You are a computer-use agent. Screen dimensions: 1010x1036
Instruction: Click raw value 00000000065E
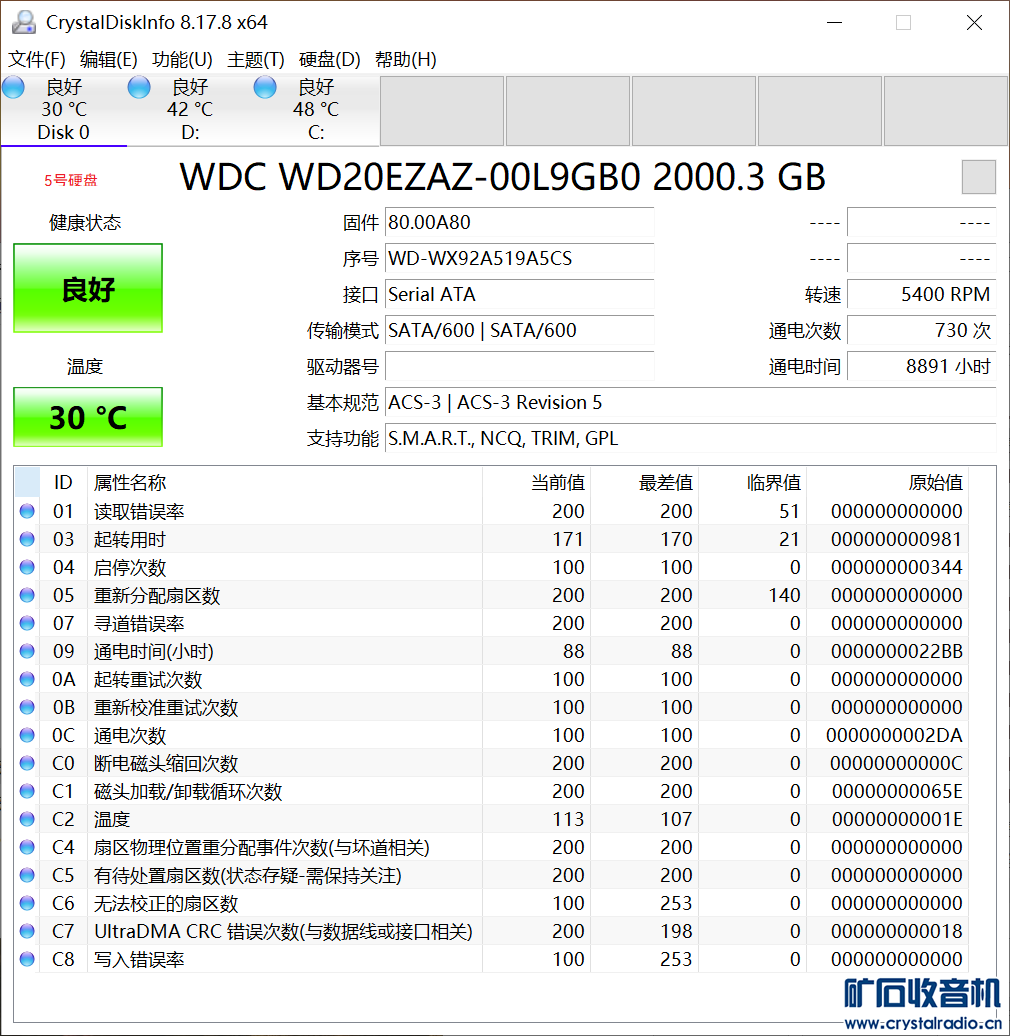tap(897, 792)
